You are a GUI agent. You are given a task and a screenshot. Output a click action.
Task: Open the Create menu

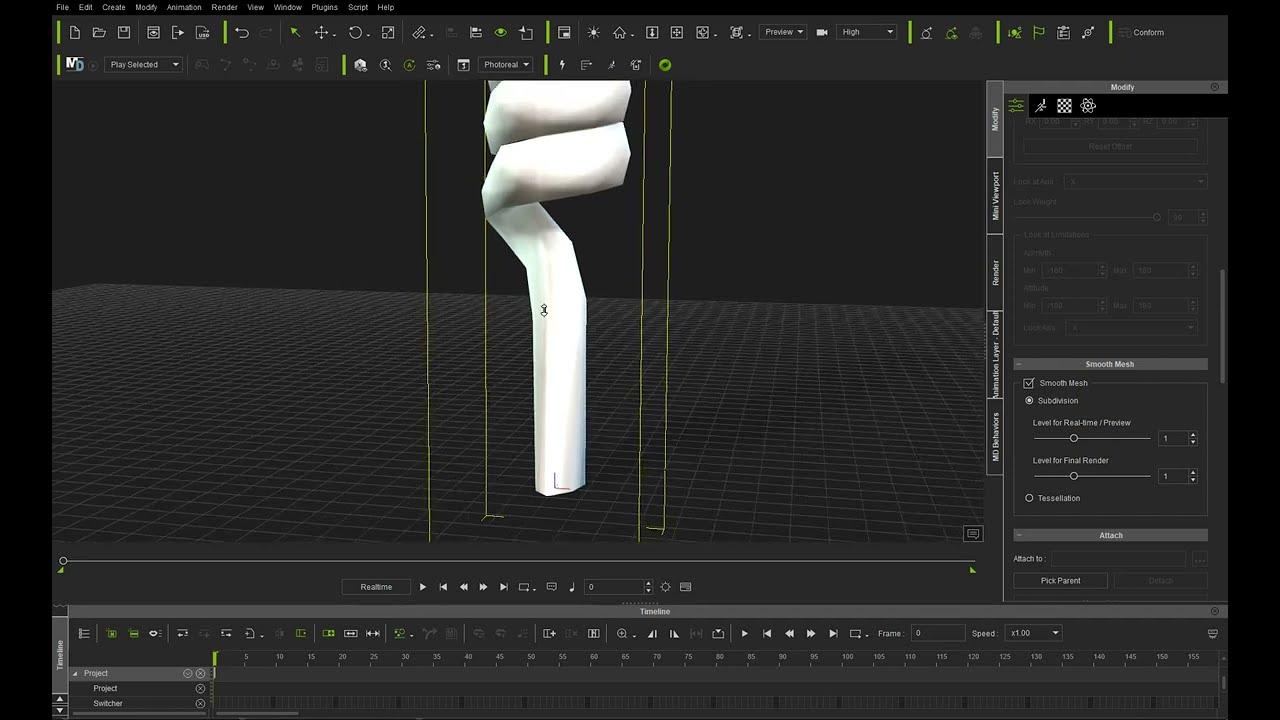[114, 7]
